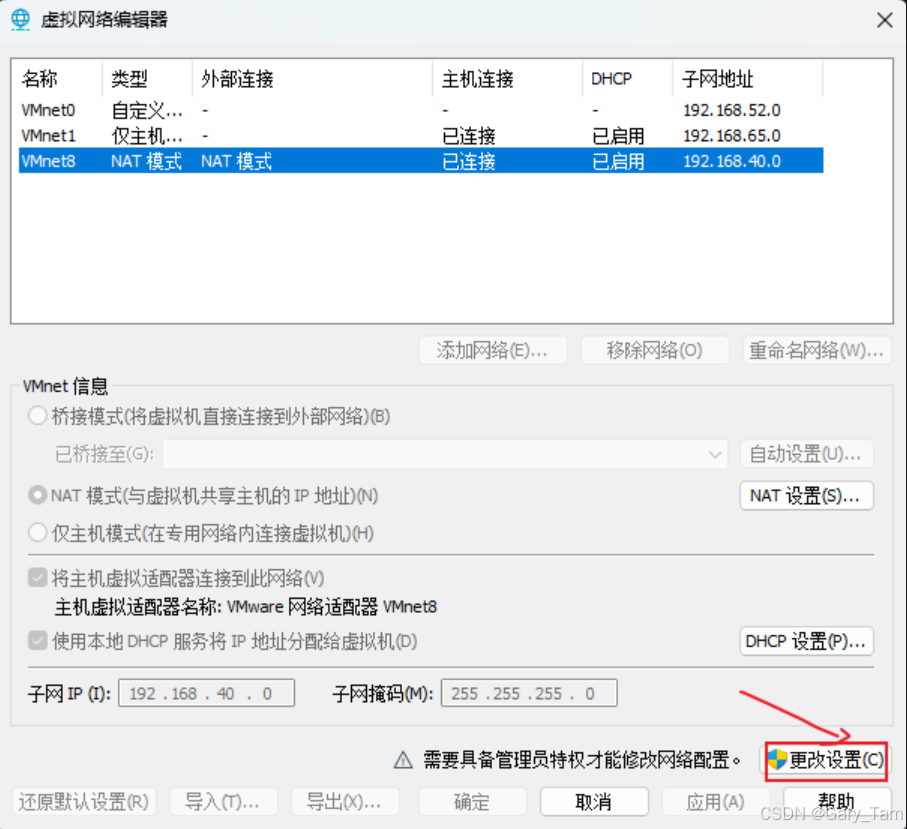Sort by the 类型 column header

tap(147, 79)
